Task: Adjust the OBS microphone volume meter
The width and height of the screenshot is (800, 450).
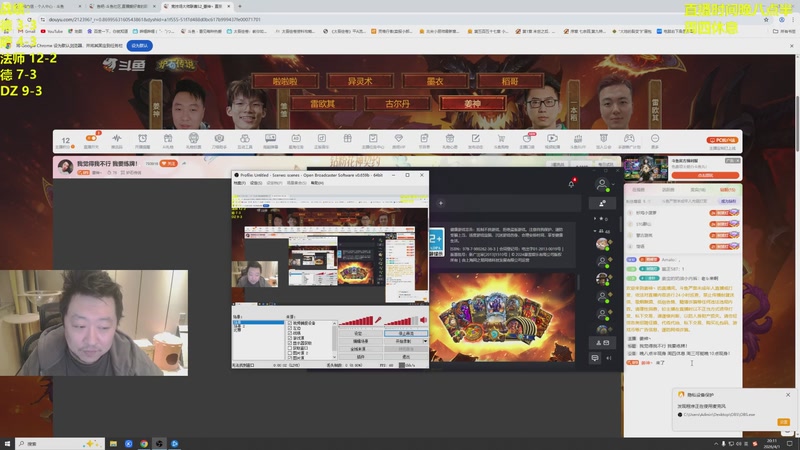Action: tap(356, 320)
